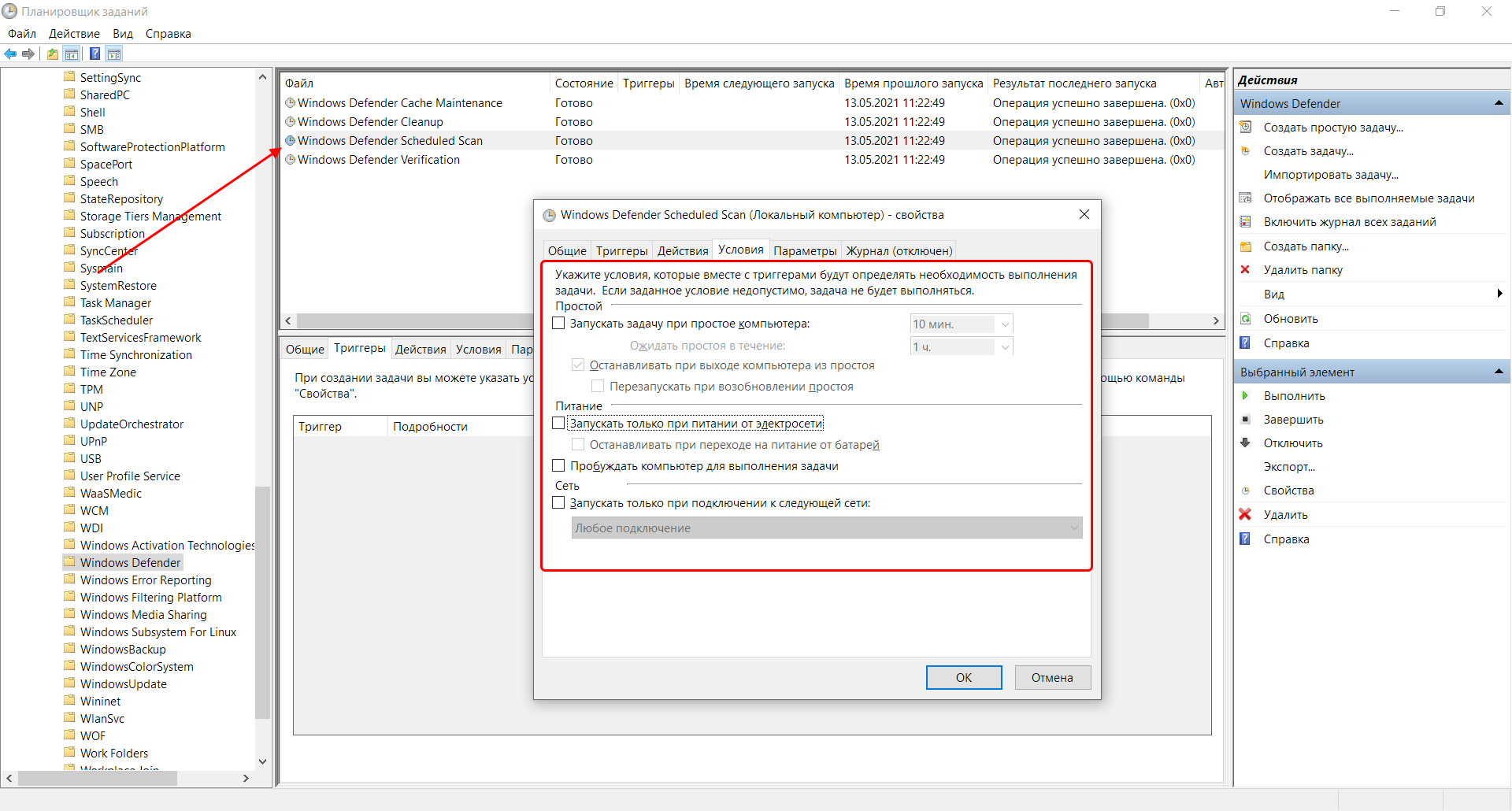Viewport: 1512px width, 811px height.
Task: Toggle the action pane toolbar icon
Action: tap(114, 54)
